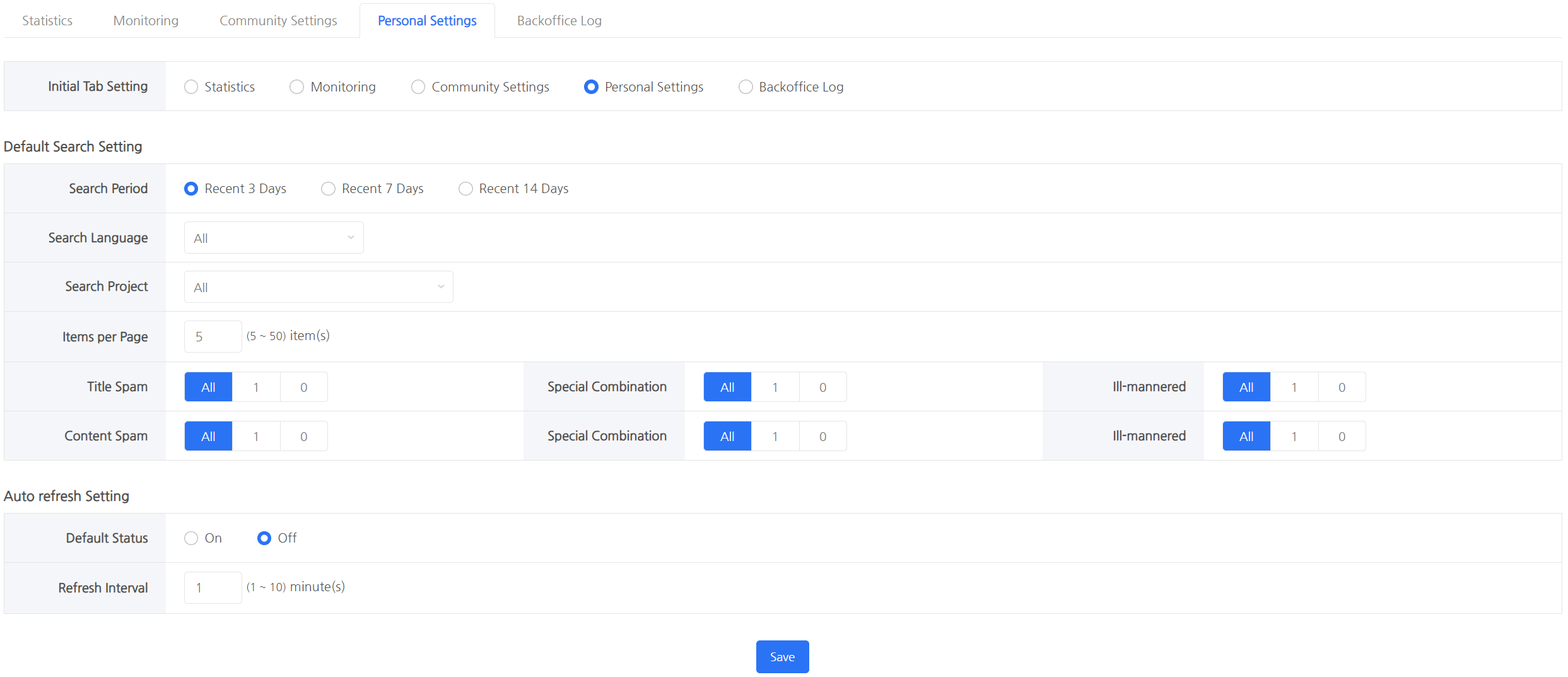Select Monitoring as initial tab
This screenshot has height=677, width=1568.
296,87
